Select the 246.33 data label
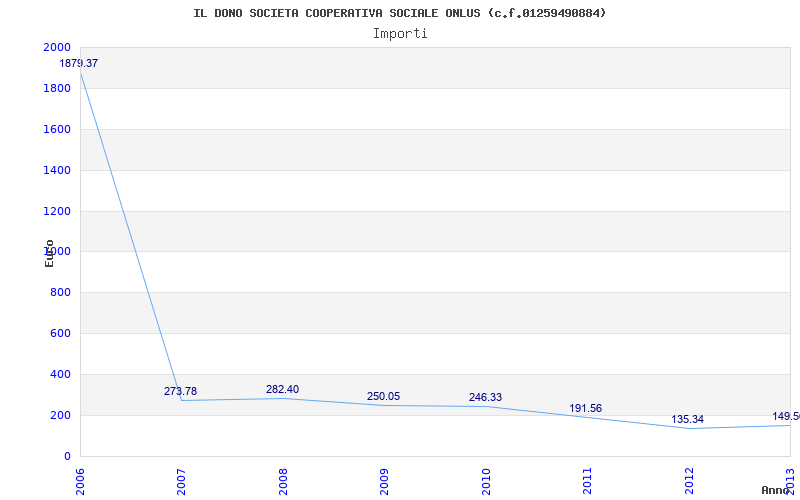 (485, 397)
